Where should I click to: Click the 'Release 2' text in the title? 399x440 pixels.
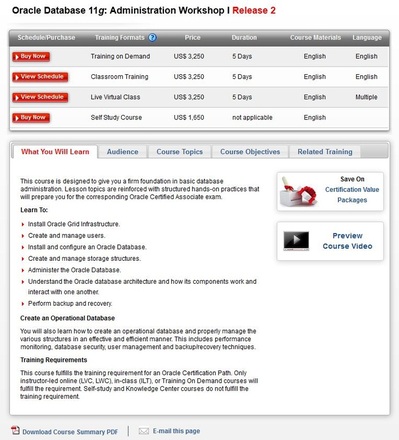coord(254,10)
